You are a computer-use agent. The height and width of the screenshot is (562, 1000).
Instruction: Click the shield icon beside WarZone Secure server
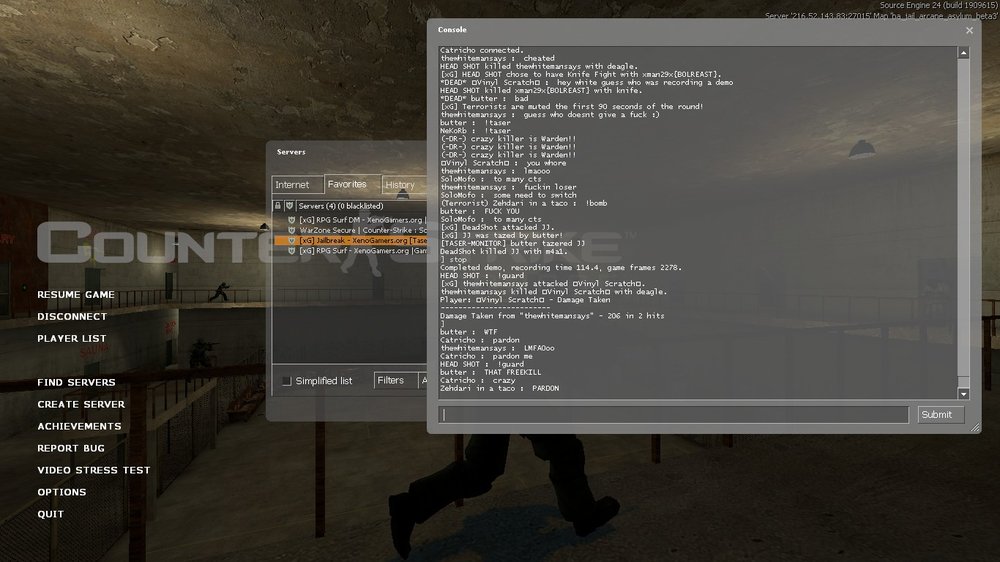pos(291,230)
